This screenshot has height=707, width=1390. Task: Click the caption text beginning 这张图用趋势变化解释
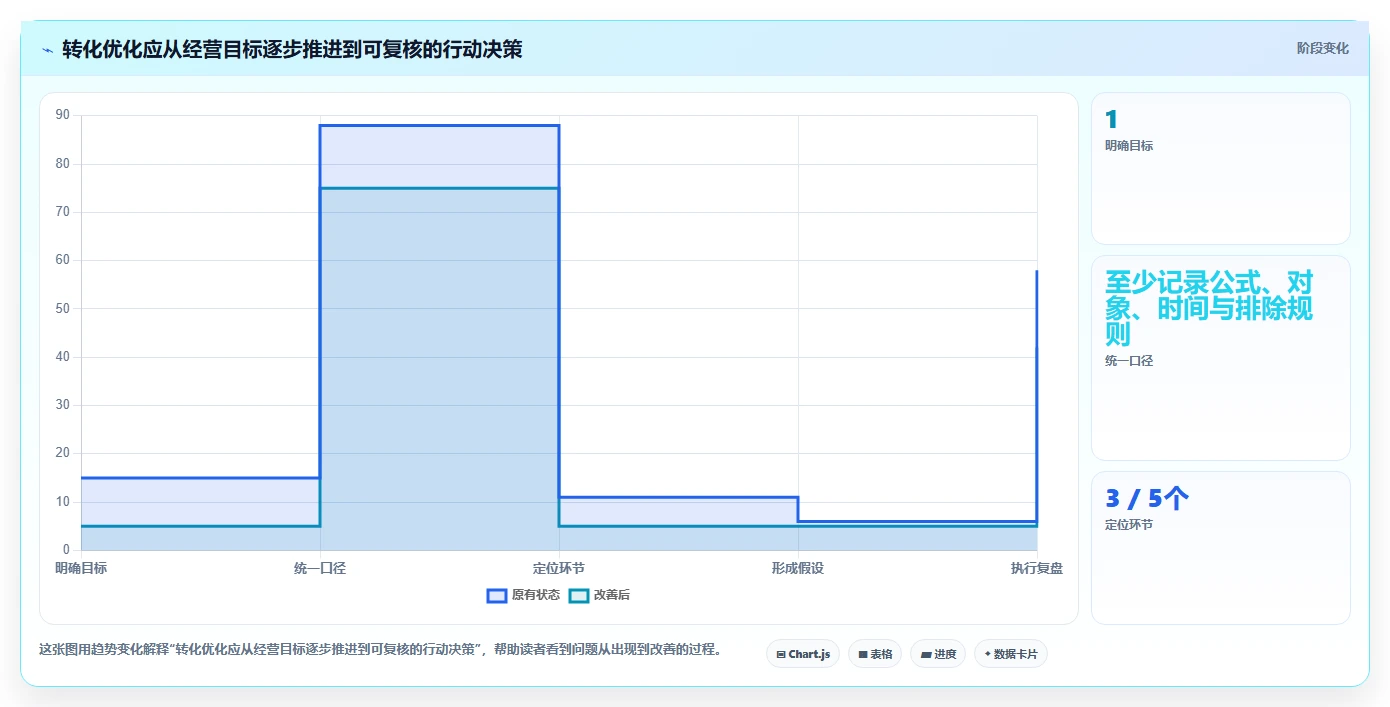pos(380,649)
